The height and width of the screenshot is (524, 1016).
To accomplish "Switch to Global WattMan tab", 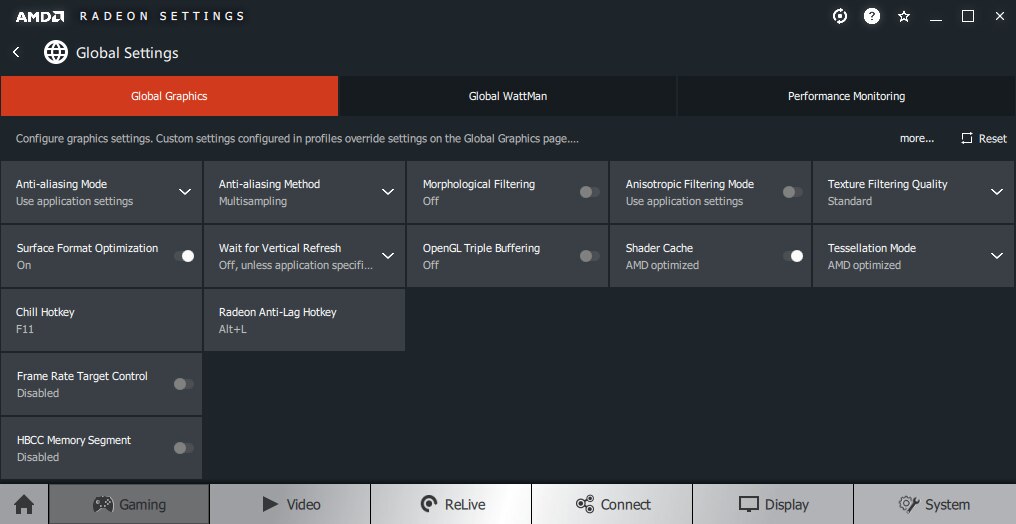I will coord(507,96).
